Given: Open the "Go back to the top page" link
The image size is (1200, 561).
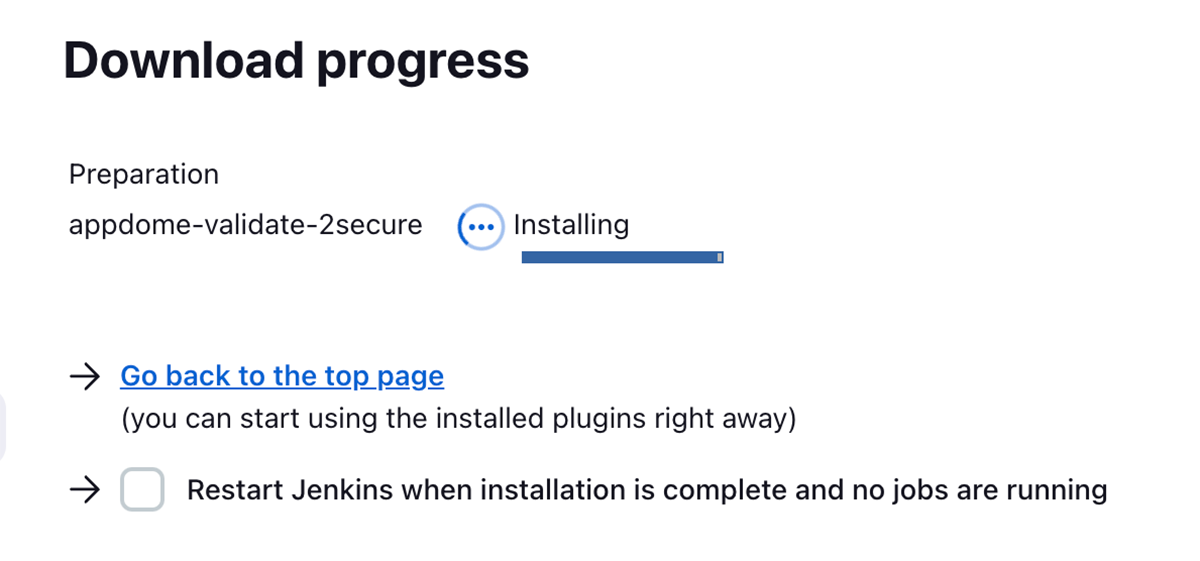Looking at the screenshot, I should pos(282,376).
